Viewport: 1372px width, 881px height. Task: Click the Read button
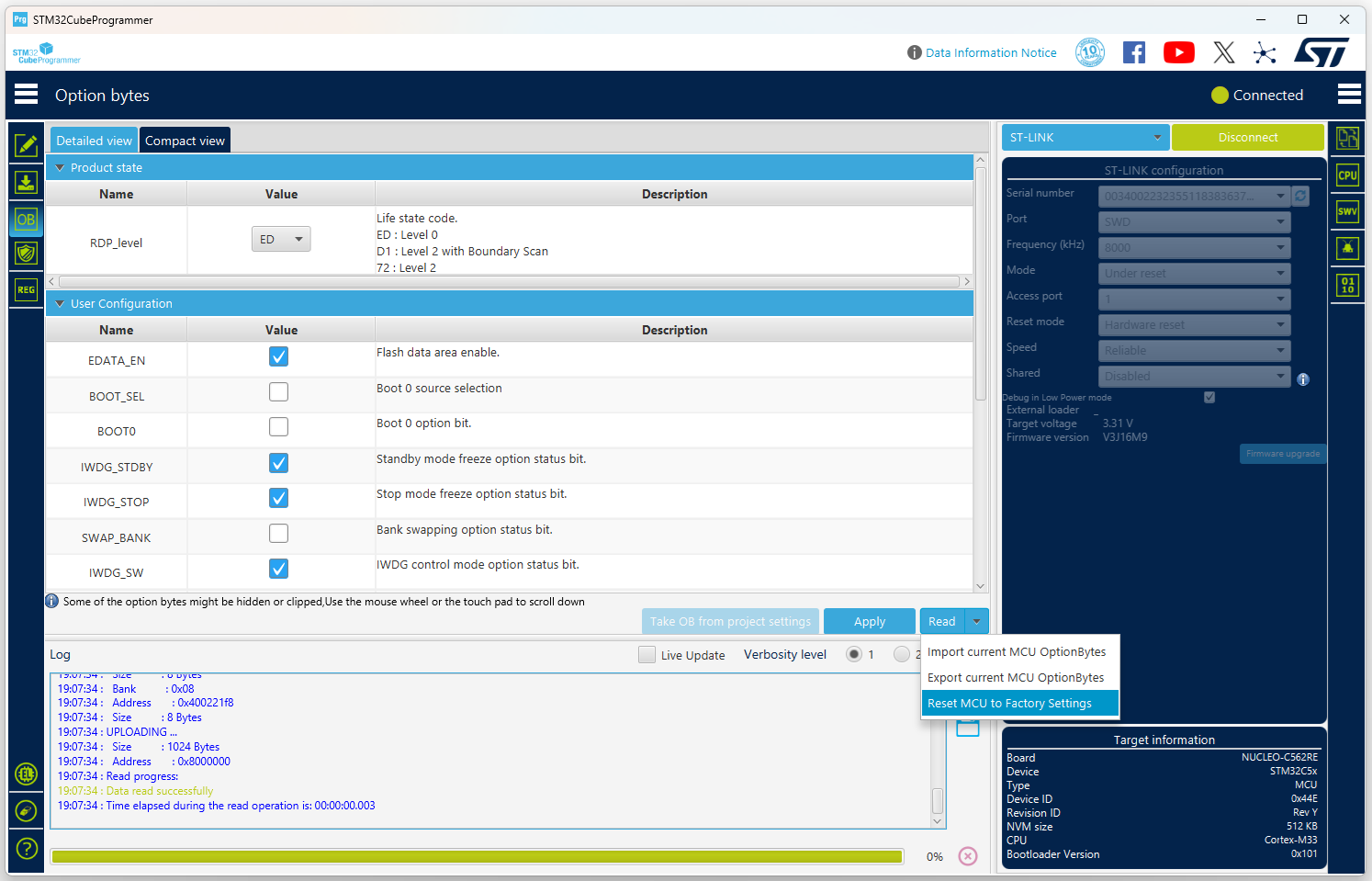click(942, 621)
